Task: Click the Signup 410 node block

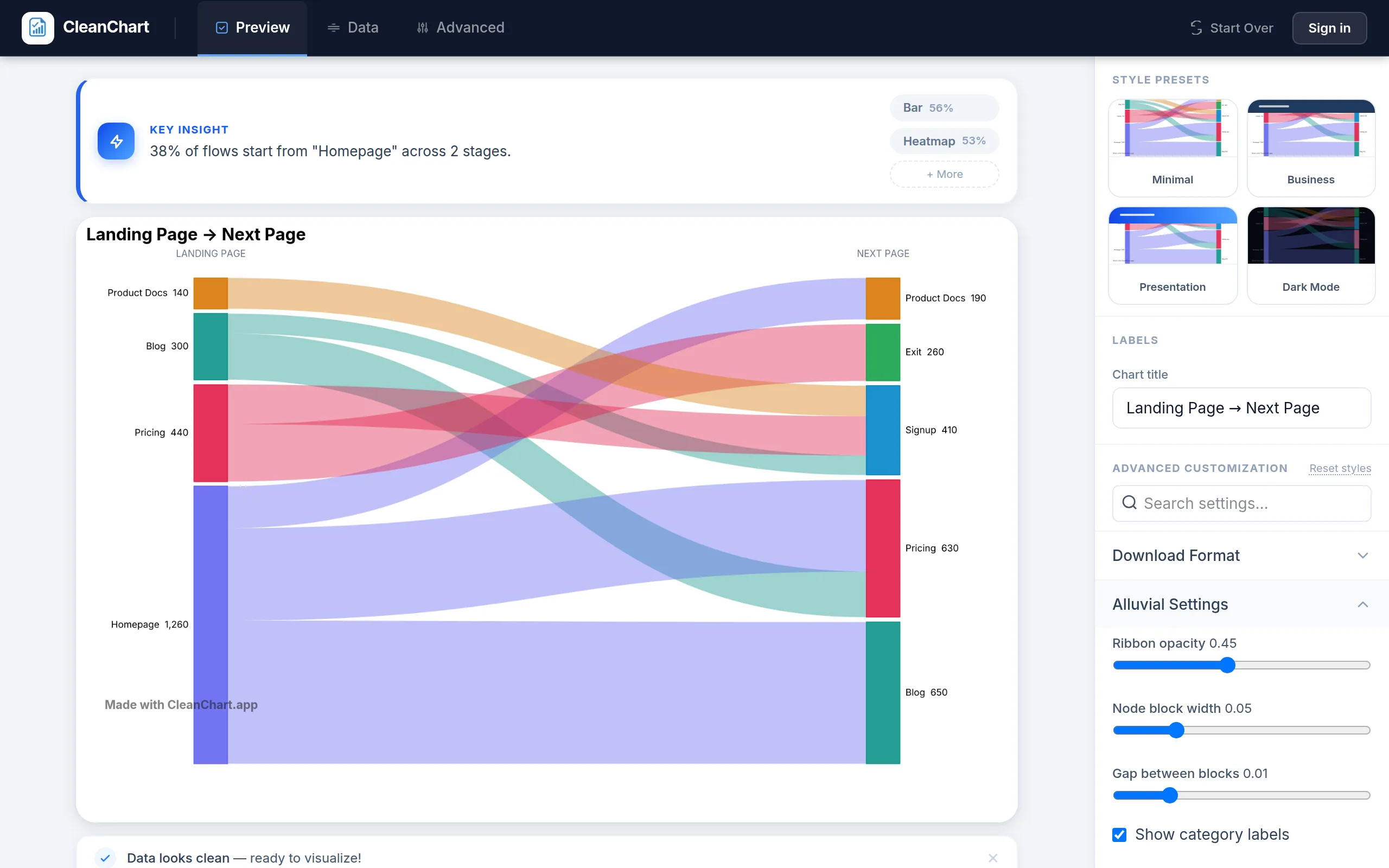Action: click(883, 430)
